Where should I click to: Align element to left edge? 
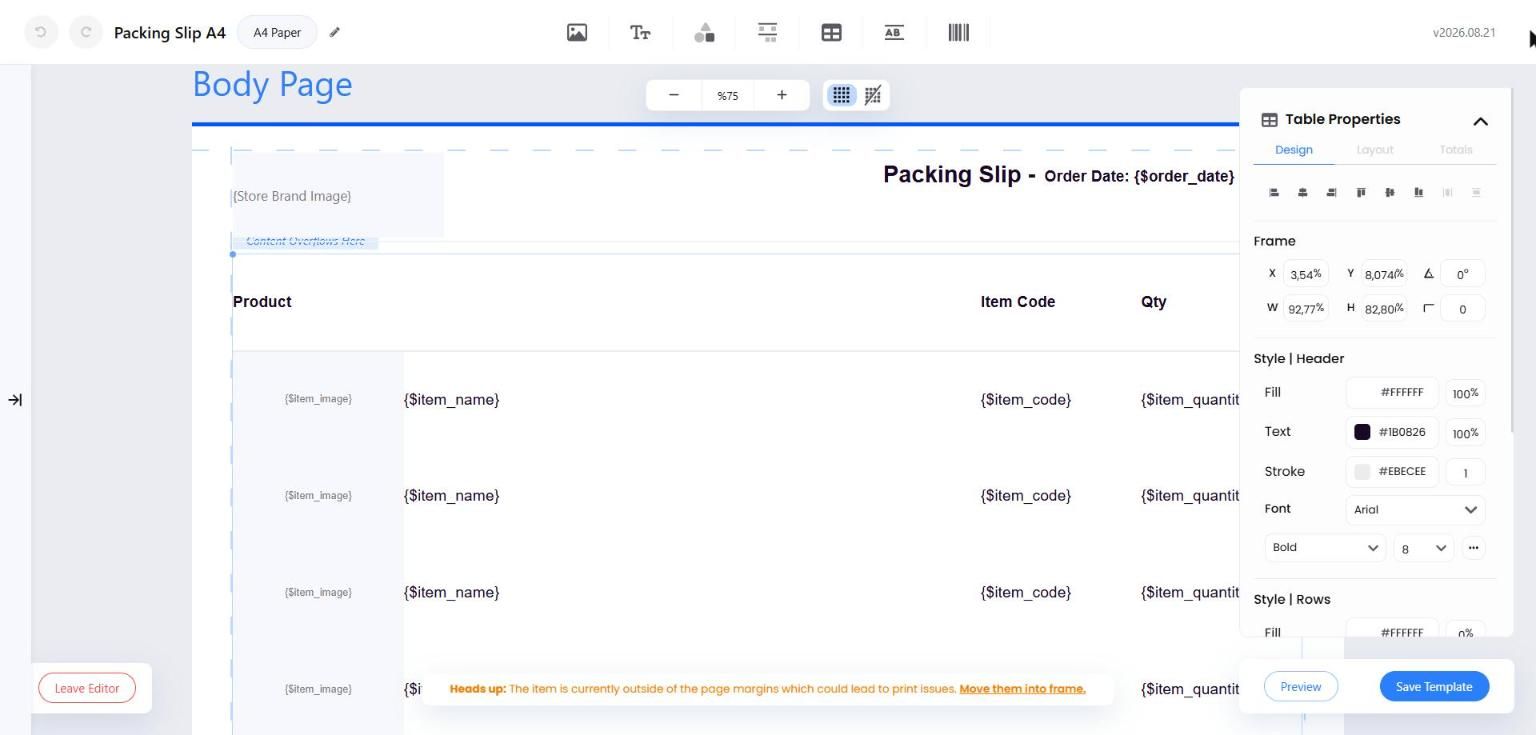point(1274,192)
